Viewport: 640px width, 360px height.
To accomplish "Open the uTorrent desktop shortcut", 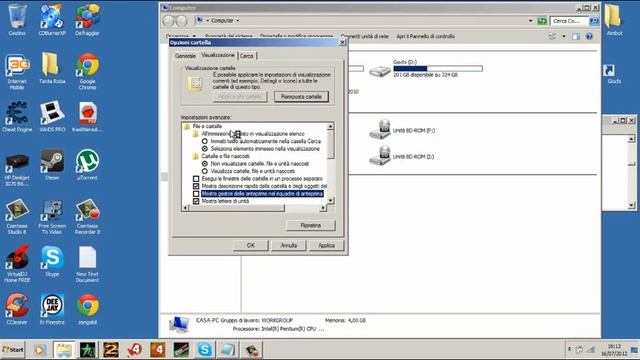I will (87, 165).
